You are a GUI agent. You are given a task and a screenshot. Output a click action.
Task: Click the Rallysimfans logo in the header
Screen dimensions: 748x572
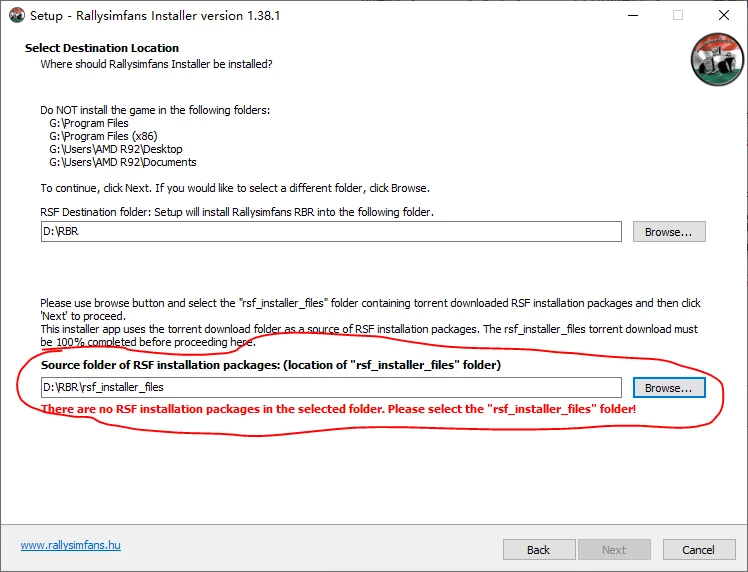[716, 59]
